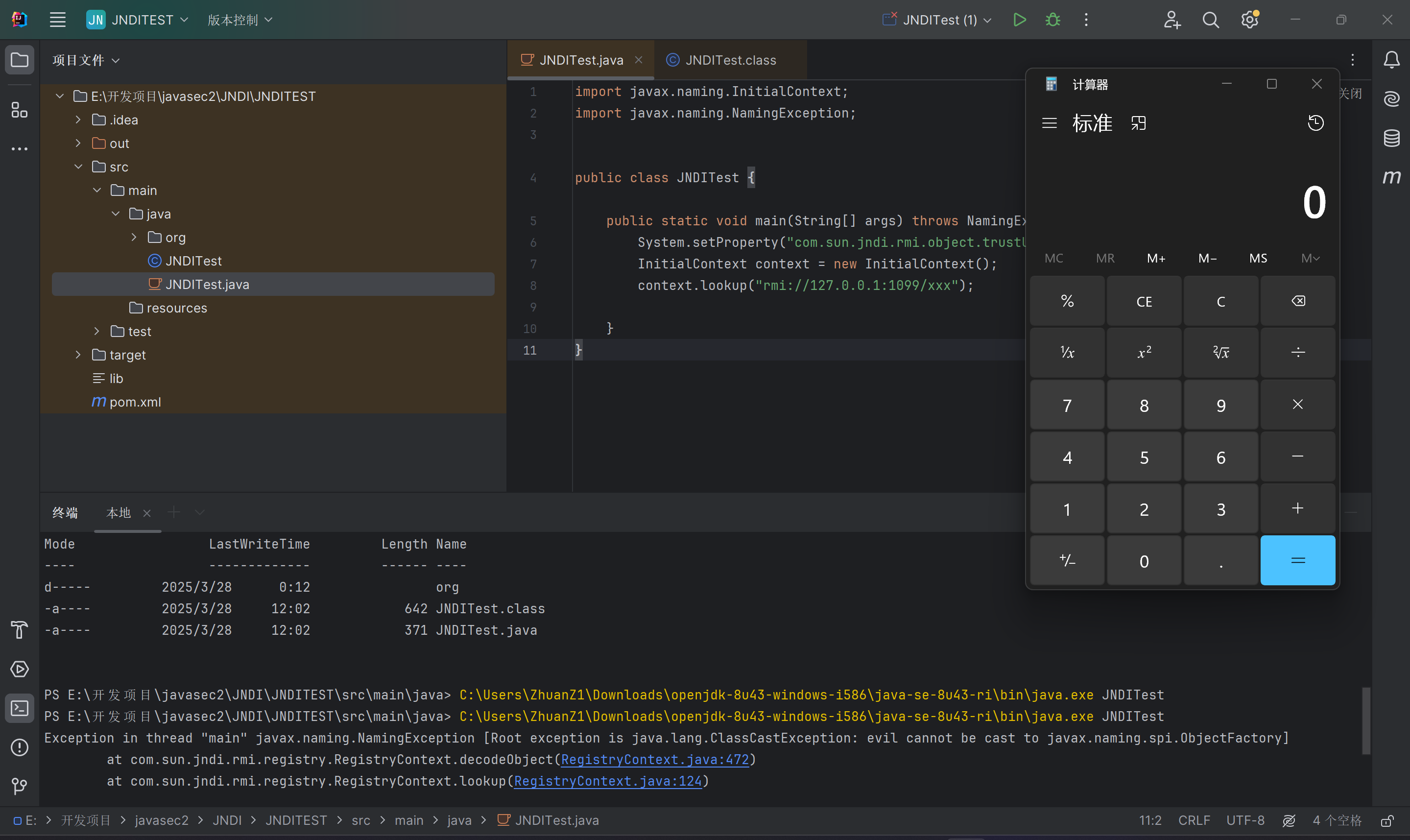Open the Database tool window icon
The width and height of the screenshot is (1410, 840).
[x=1391, y=138]
